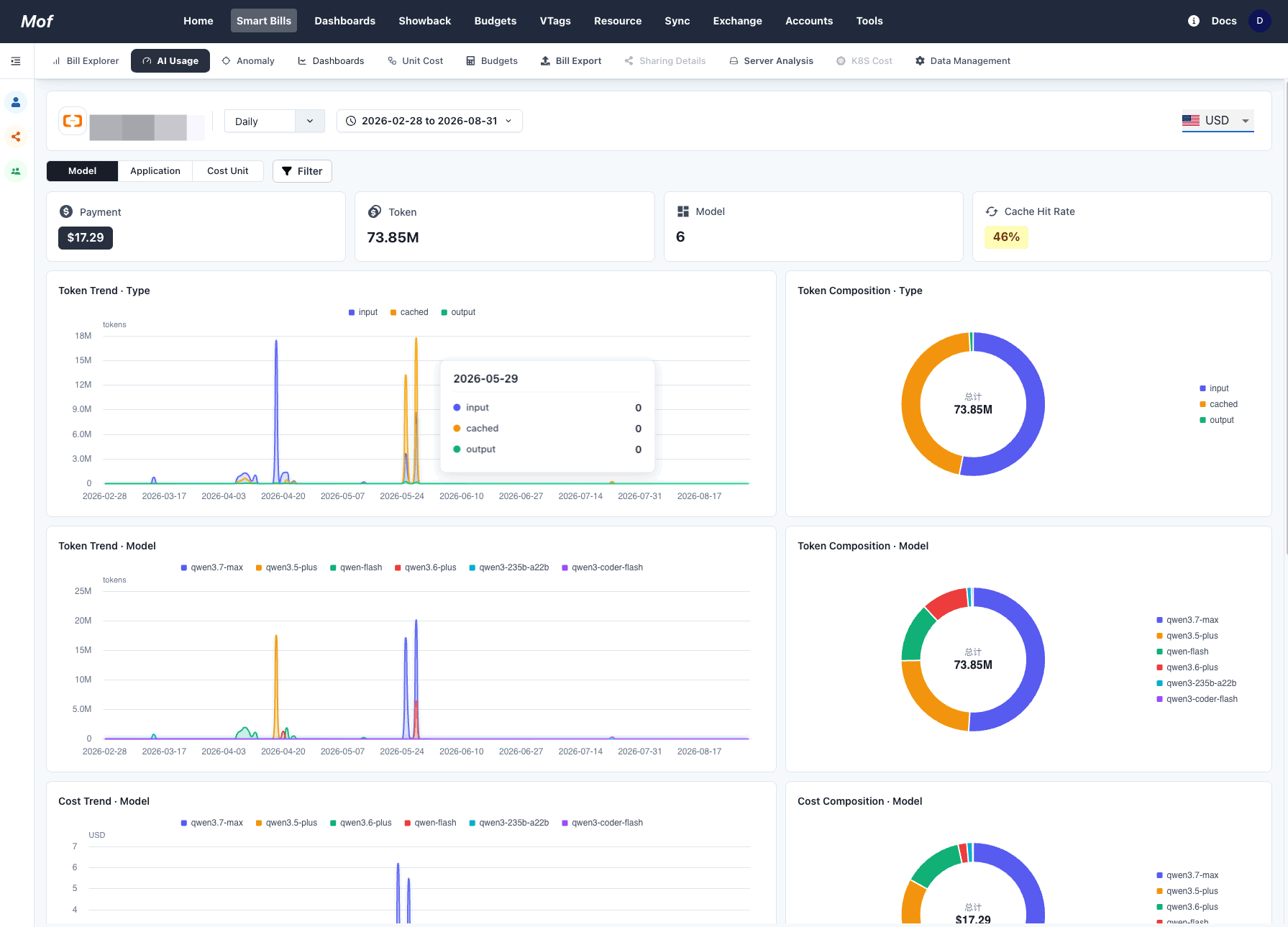Click the Cache Hit Rate refresh icon
Image resolution: width=1288 pixels, height=927 pixels.
tap(992, 211)
